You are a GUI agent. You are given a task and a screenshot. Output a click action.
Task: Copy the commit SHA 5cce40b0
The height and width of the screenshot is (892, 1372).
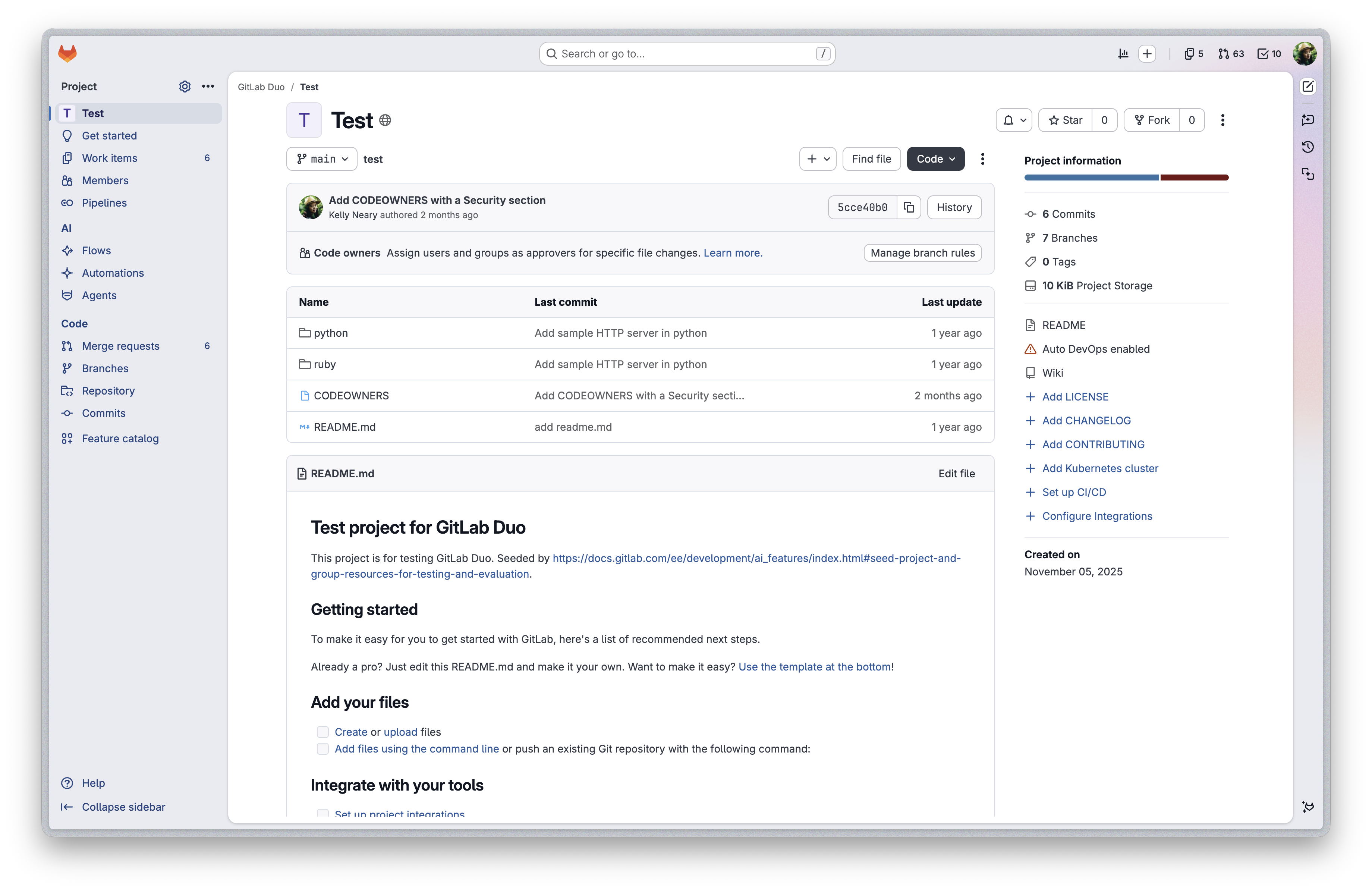coord(909,208)
